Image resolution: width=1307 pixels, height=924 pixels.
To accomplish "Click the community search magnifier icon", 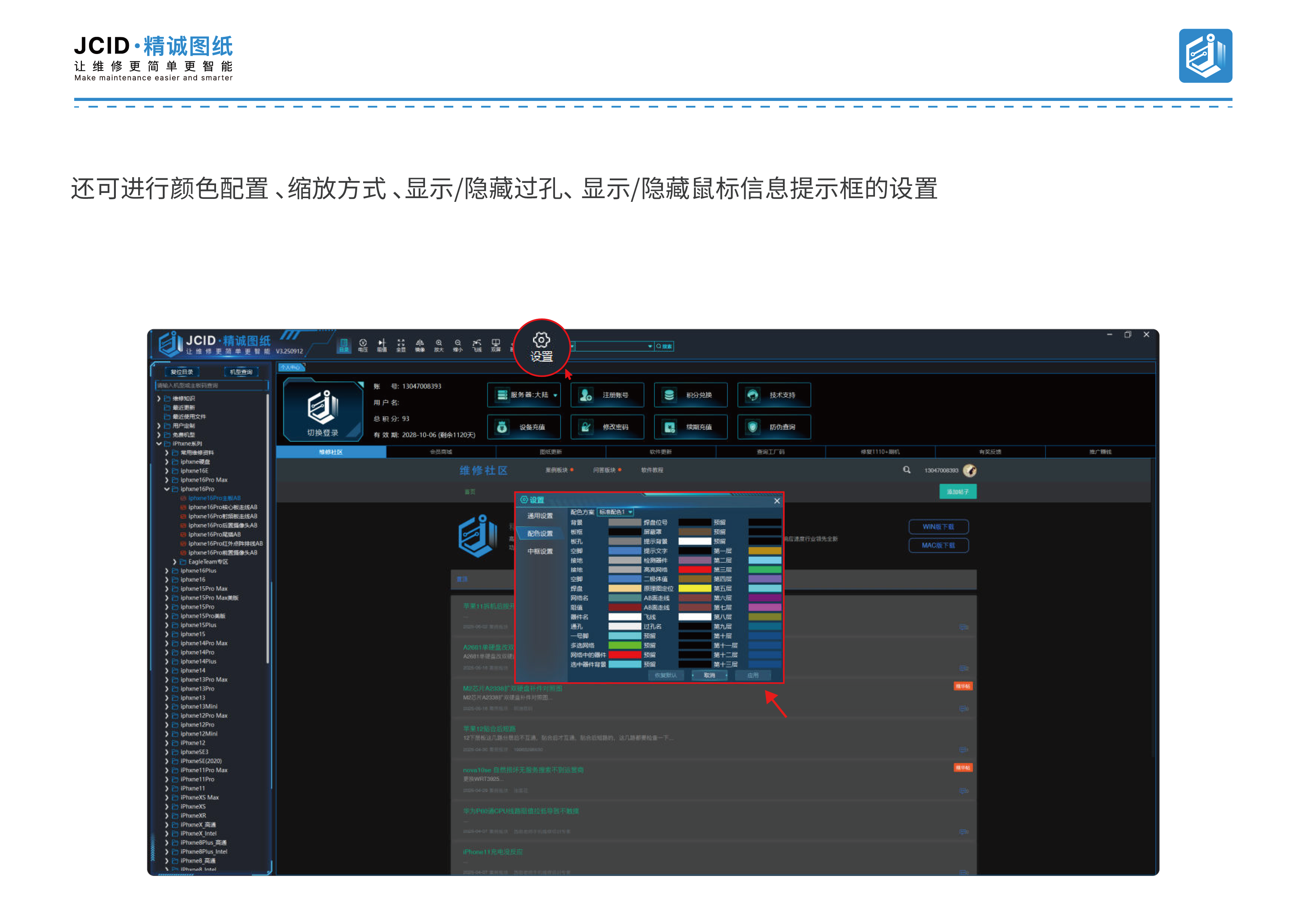I will click(x=907, y=470).
